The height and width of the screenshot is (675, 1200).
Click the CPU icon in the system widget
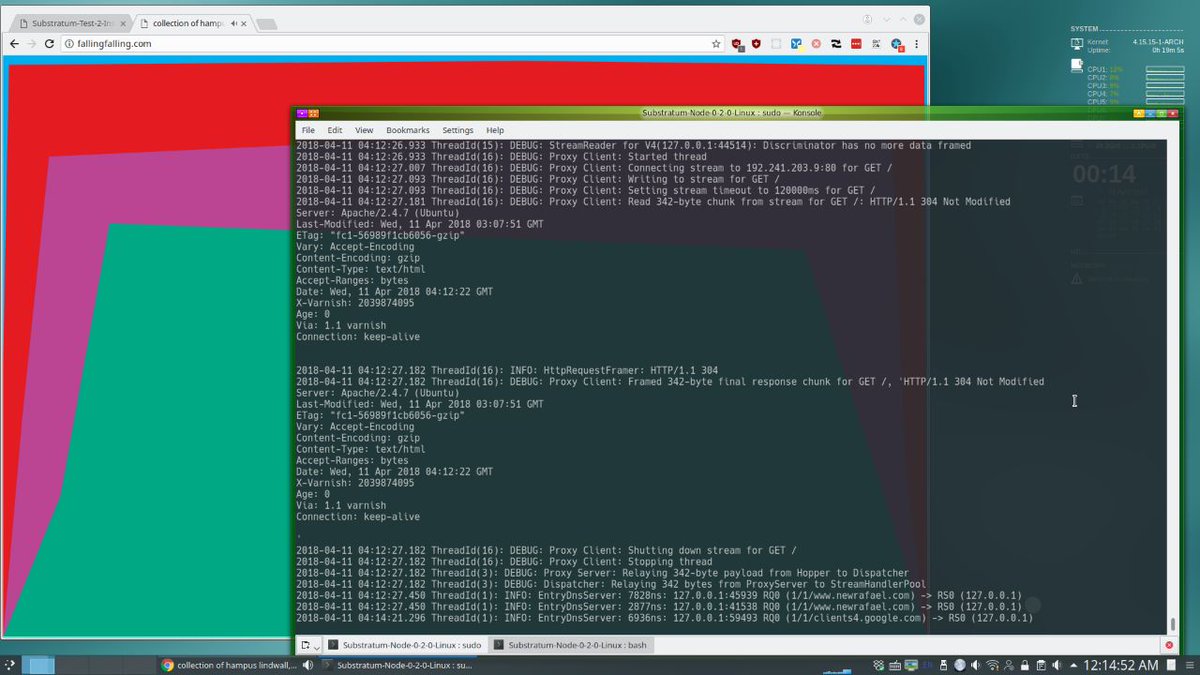(x=1077, y=66)
